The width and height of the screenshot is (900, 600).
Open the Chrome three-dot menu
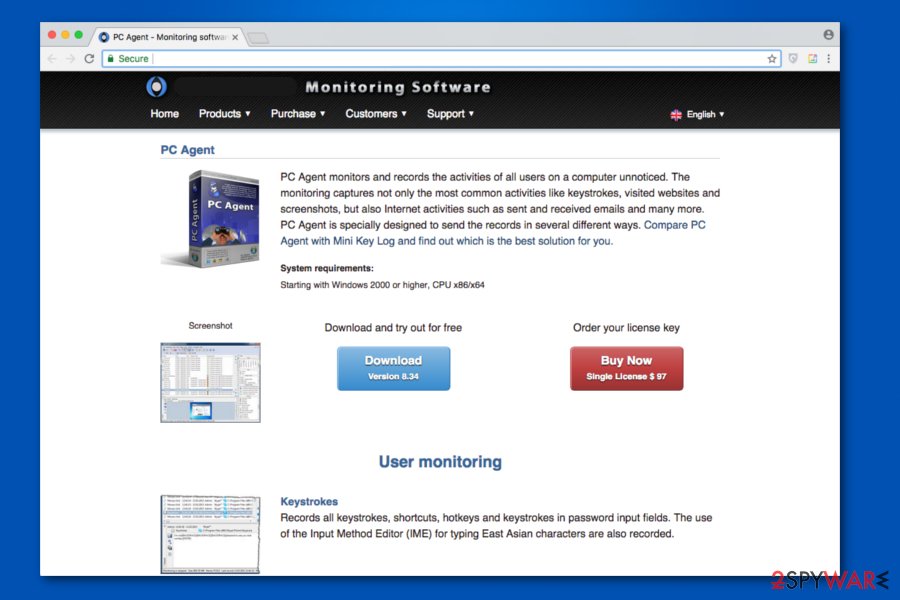click(x=828, y=58)
